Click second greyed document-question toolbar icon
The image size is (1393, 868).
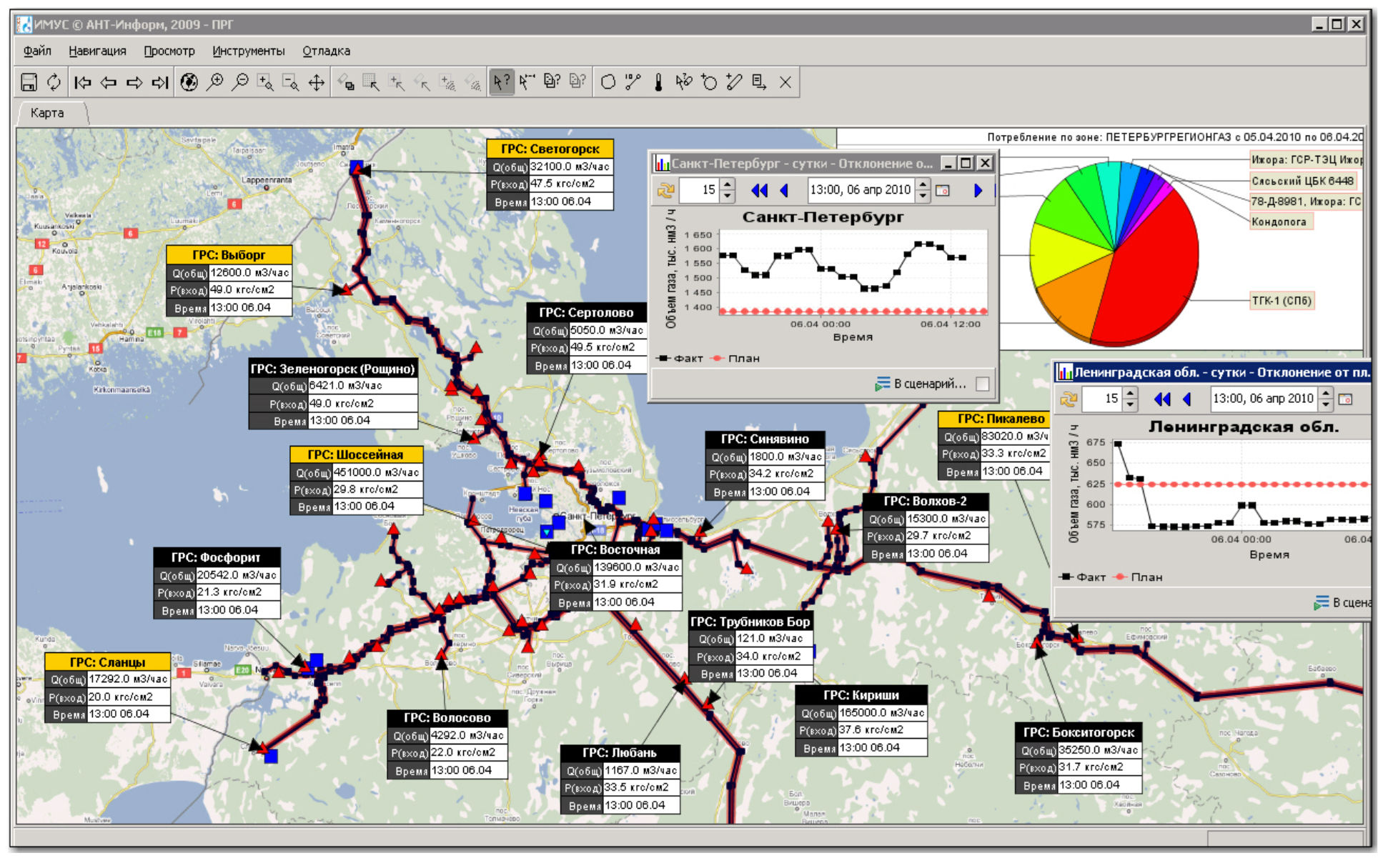tap(577, 82)
